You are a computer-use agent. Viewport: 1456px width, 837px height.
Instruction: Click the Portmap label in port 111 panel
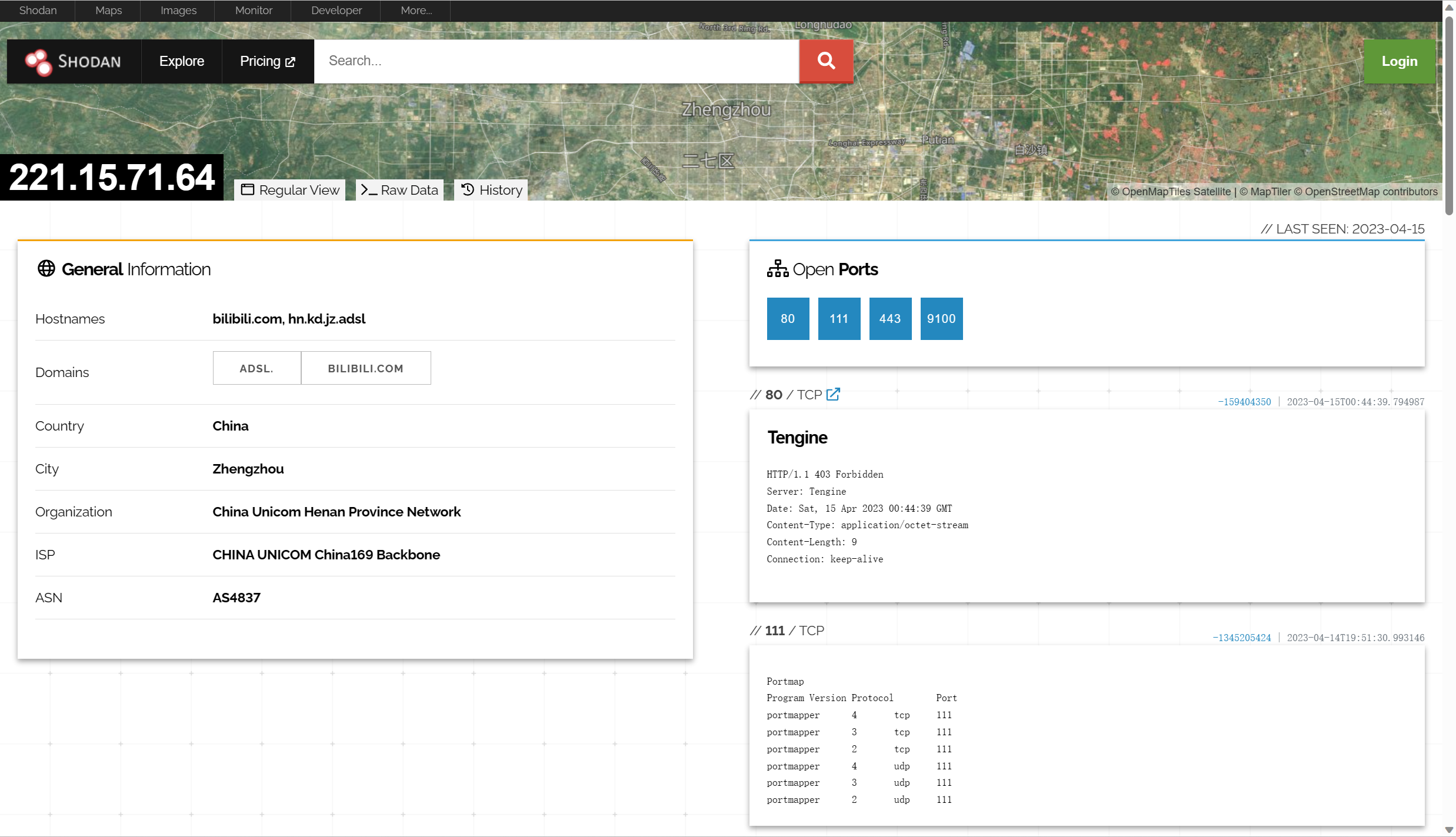[x=785, y=681]
